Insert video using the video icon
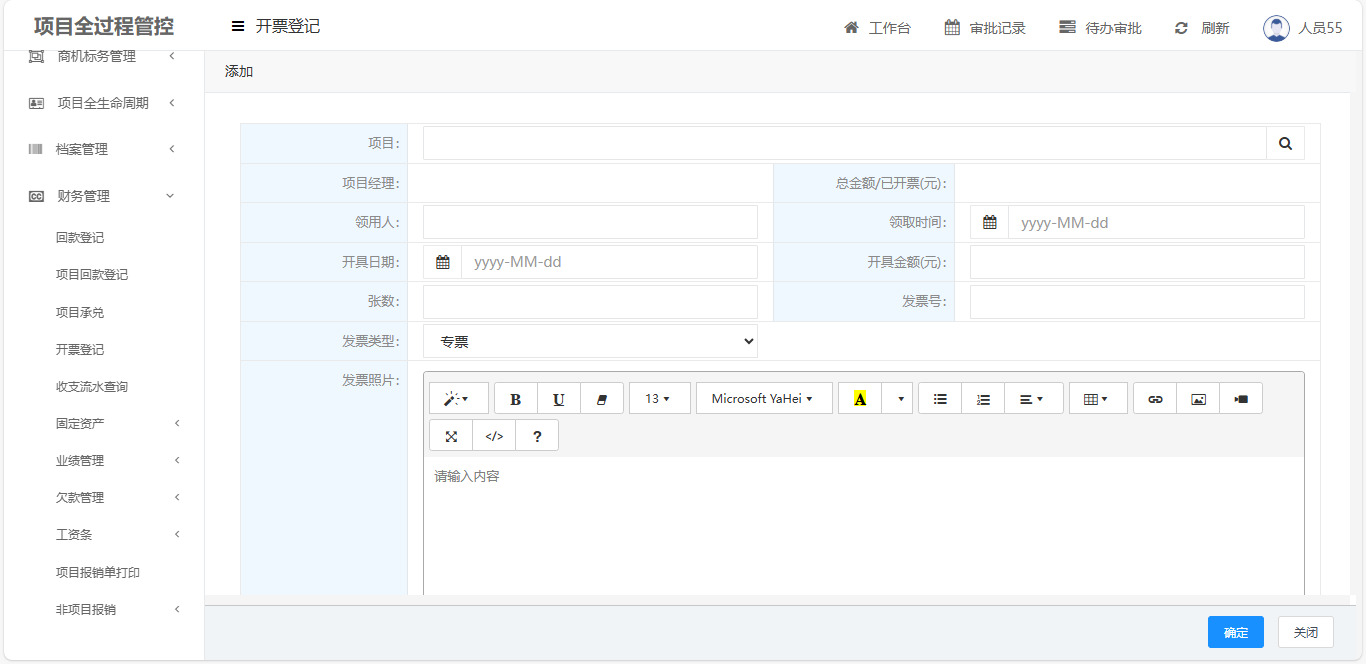 pos(1241,399)
